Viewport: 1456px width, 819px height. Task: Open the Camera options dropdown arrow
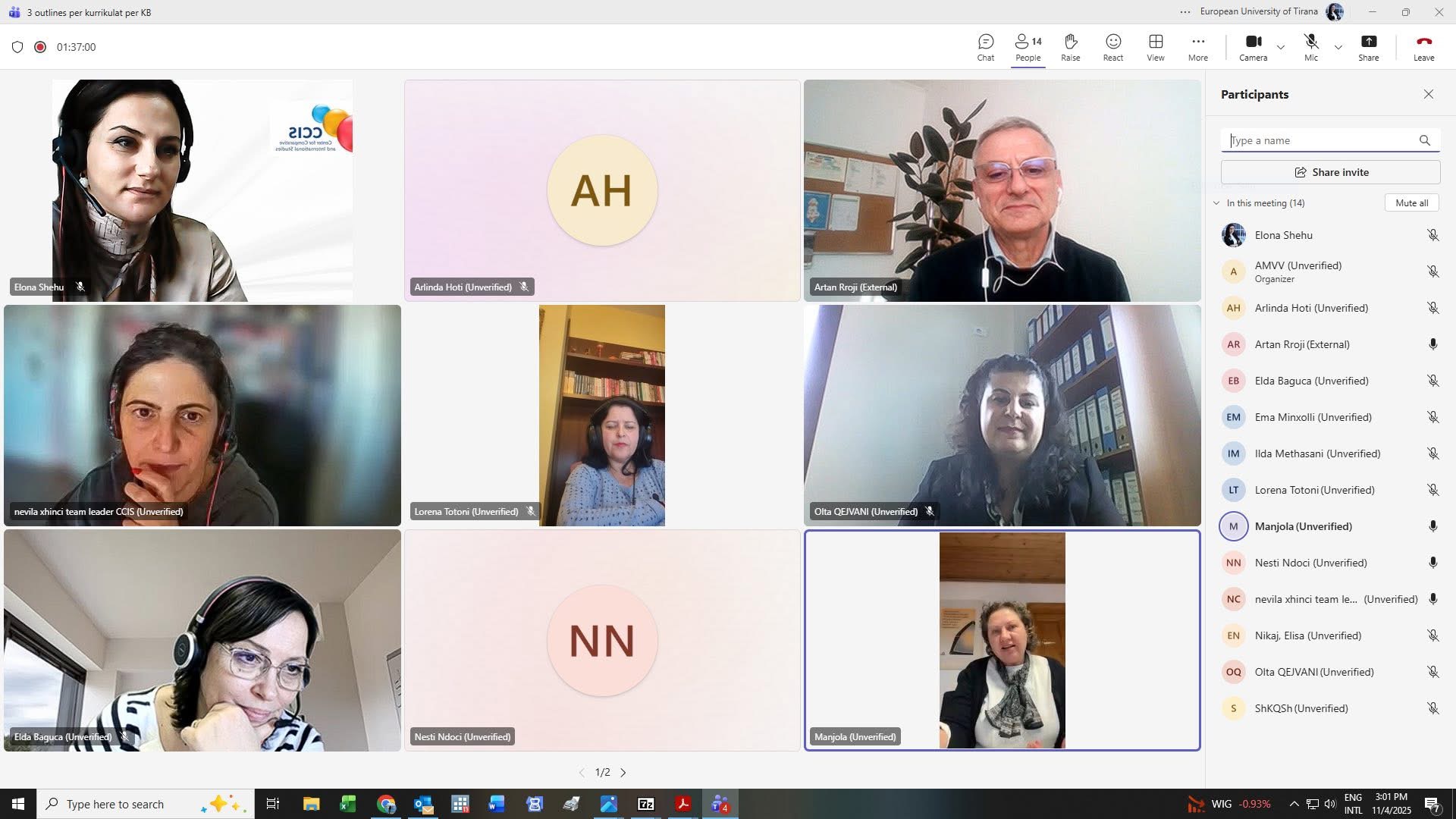(1281, 47)
